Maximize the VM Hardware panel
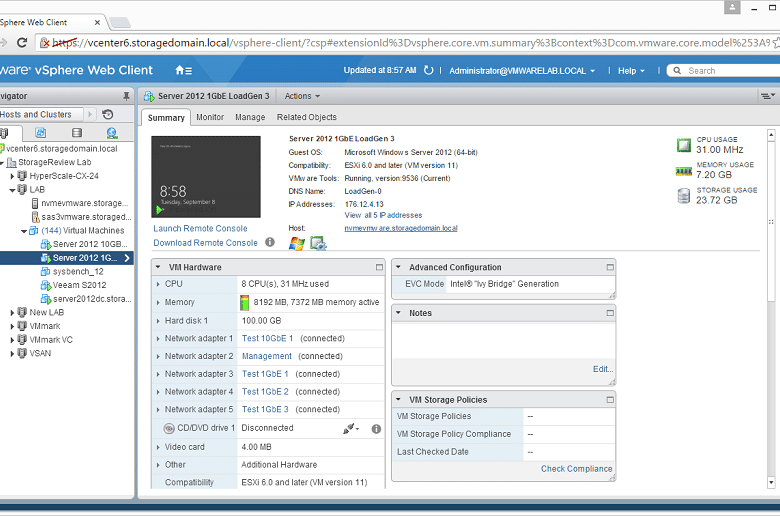 [x=379, y=267]
